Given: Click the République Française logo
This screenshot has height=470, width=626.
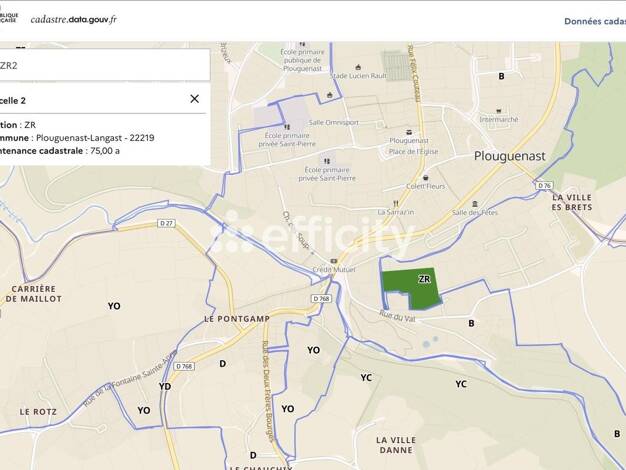Looking at the screenshot, I should click(10, 19).
